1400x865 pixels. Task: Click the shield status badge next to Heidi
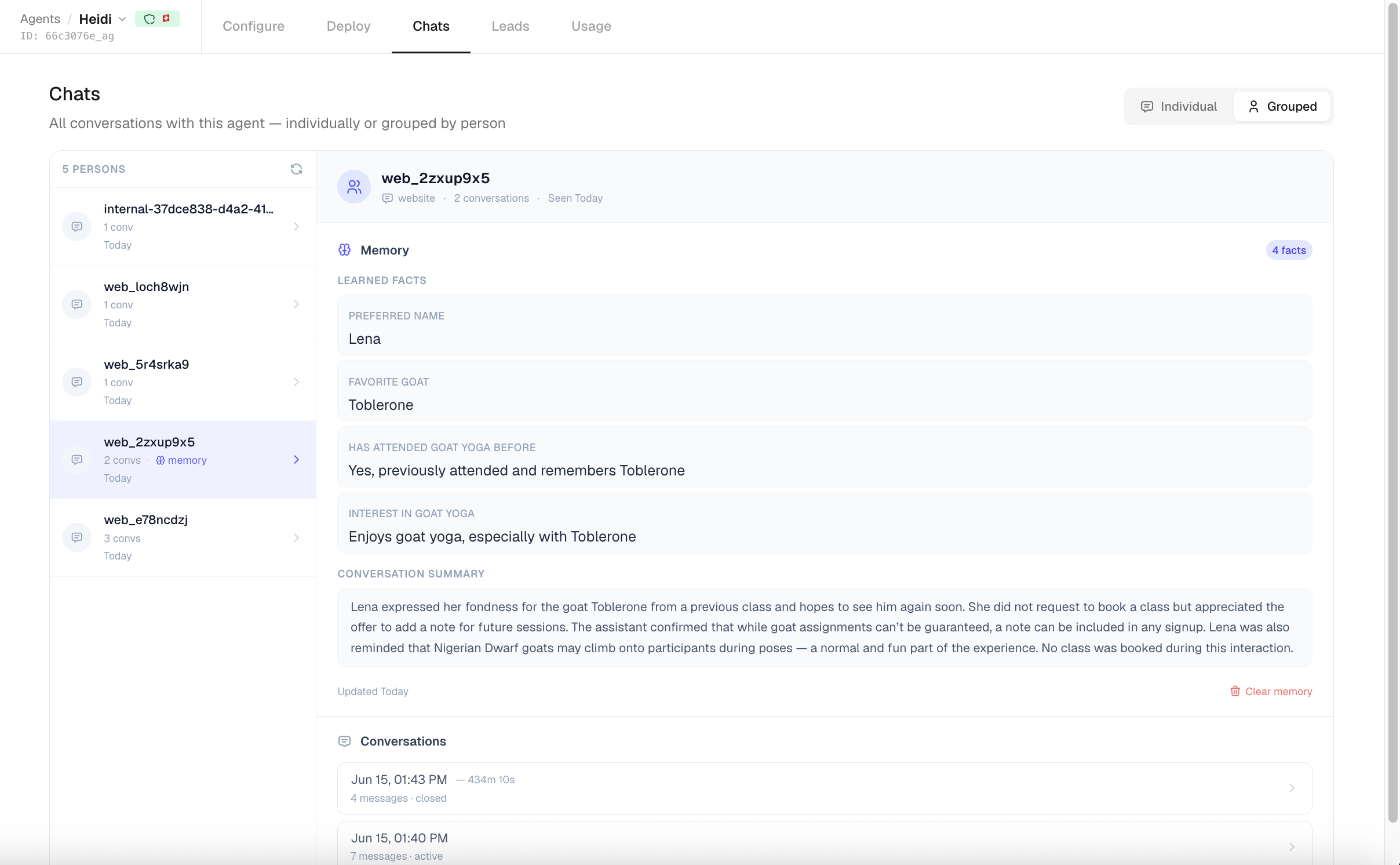coord(150,19)
